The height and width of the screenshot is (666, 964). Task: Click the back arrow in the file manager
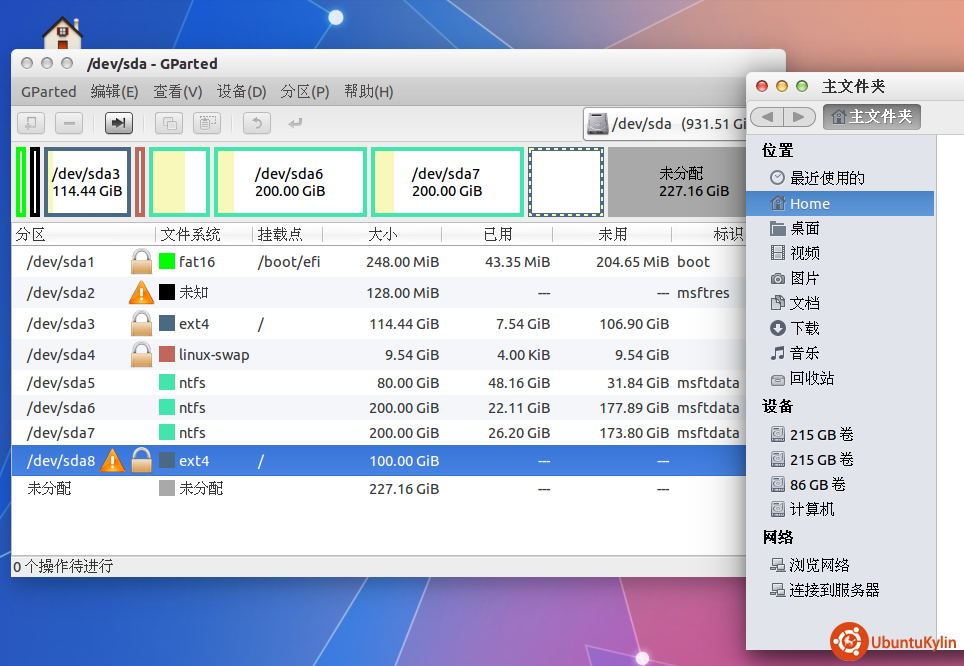767,117
